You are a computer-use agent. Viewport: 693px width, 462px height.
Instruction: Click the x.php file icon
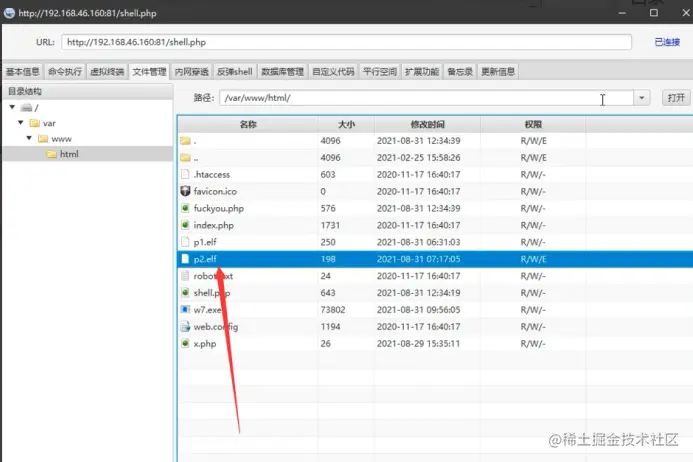pyautogui.click(x=185, y=344)
